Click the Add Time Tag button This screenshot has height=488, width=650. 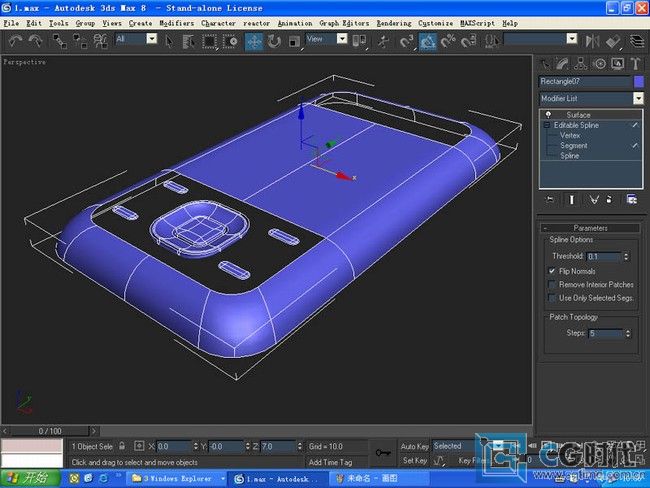coord(330,462)
